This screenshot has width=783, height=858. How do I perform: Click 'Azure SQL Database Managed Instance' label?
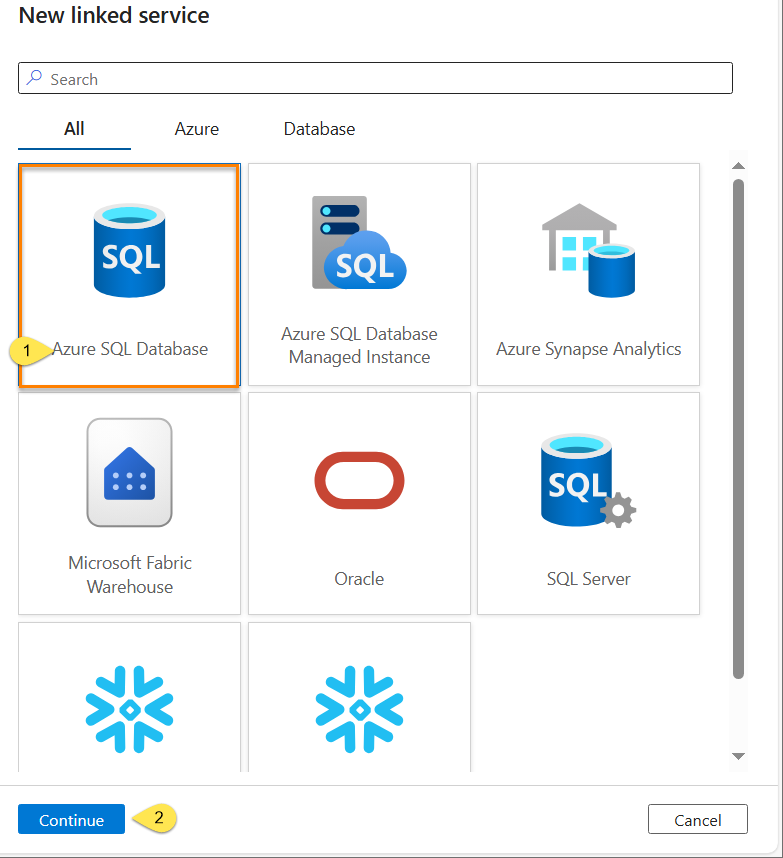click(x=359, y=345)
